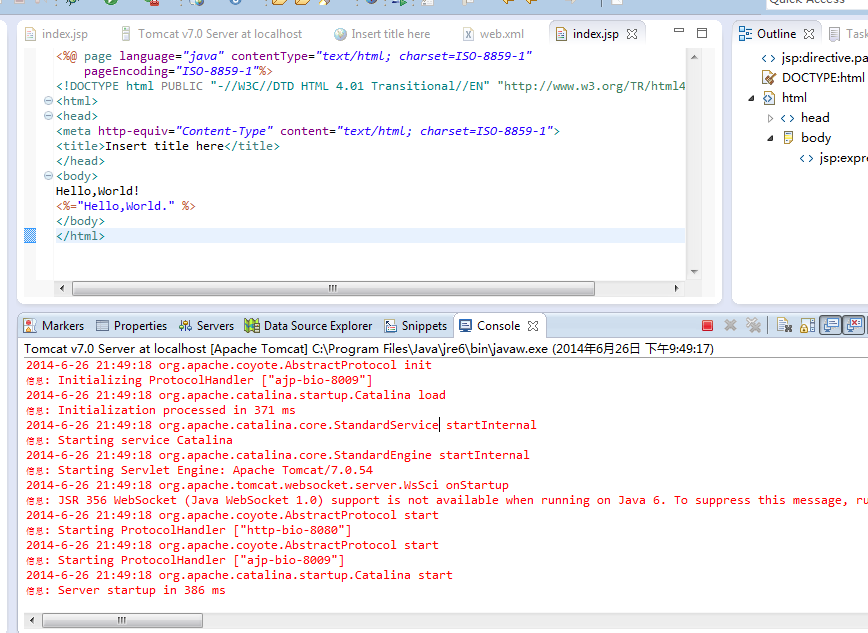Viewport: 868px width, 633px height.
Task: Minimize the editor area
Action: [679, 31]
